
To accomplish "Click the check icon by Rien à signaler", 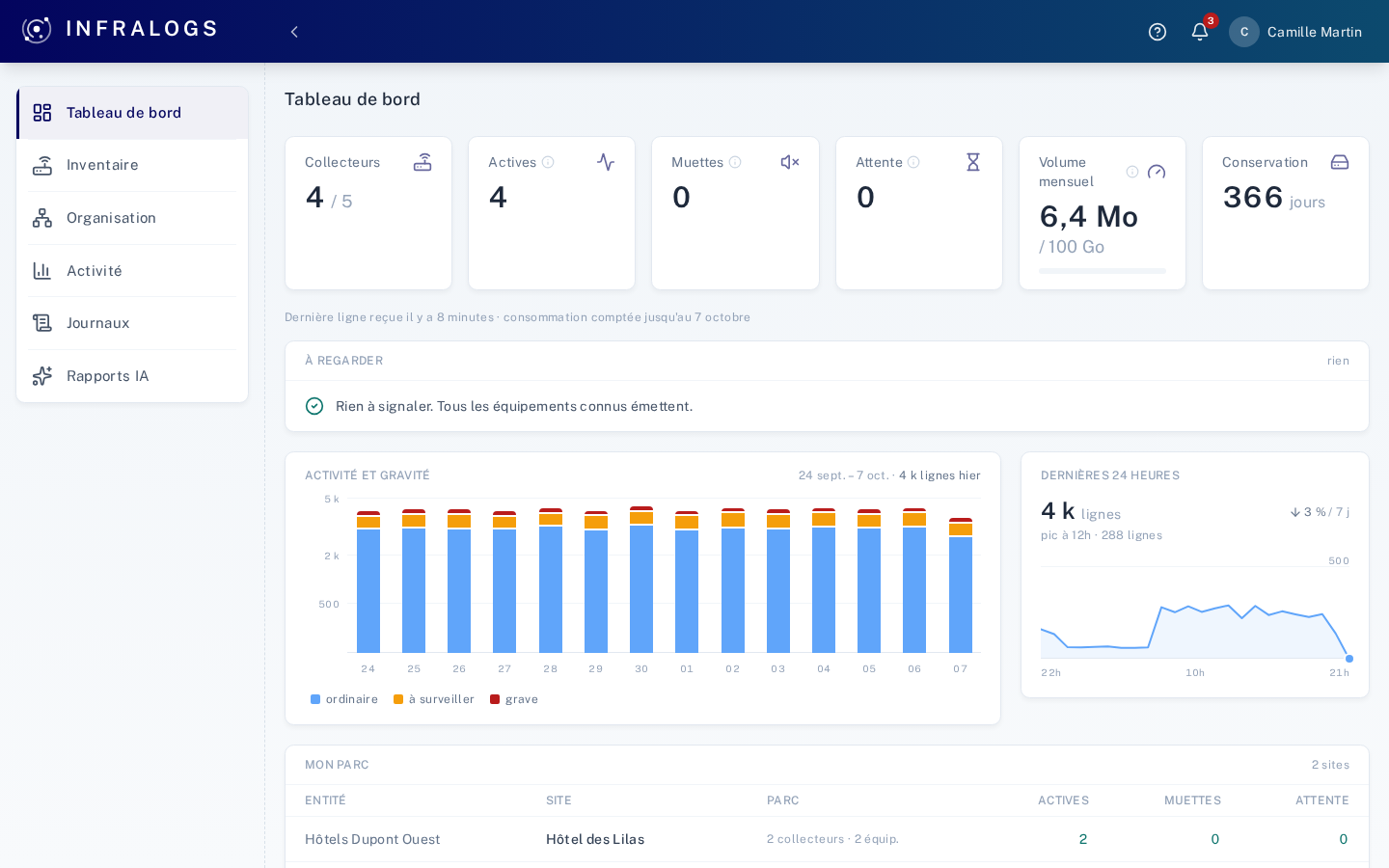I will (314, 406).
